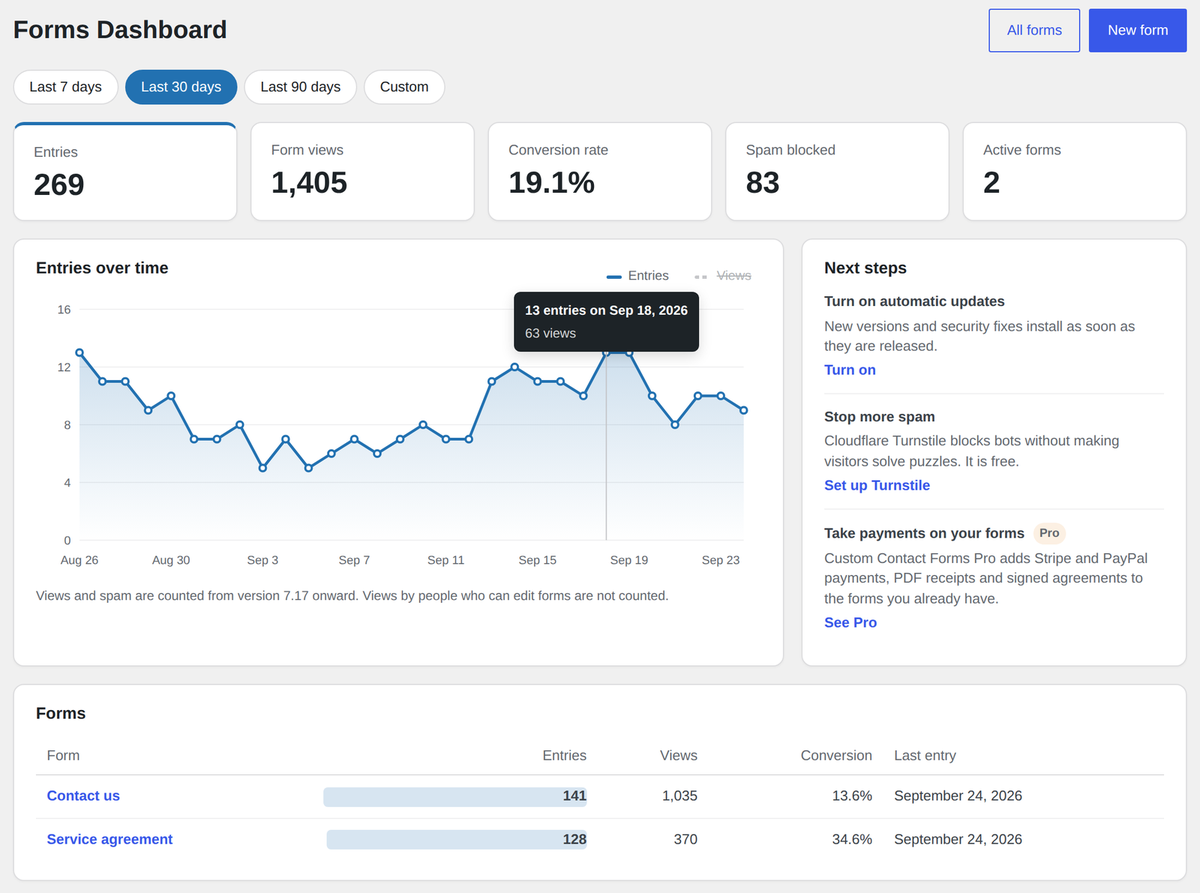Click the Stop more spam heading
Viewport: 1200px width, 893px height.
tap(879, 416)
